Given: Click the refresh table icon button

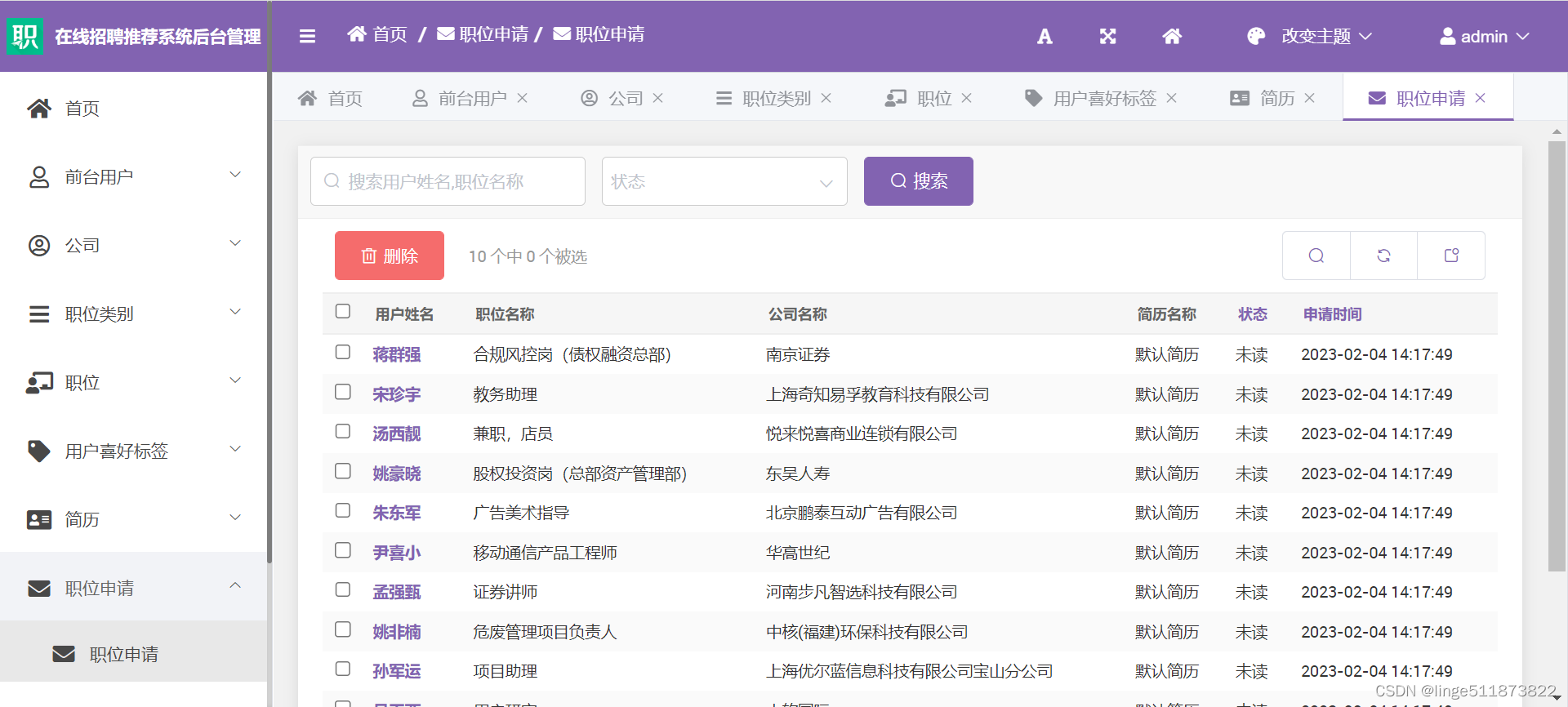Looking at the screenshot, I should click(x=1383, y=256).
